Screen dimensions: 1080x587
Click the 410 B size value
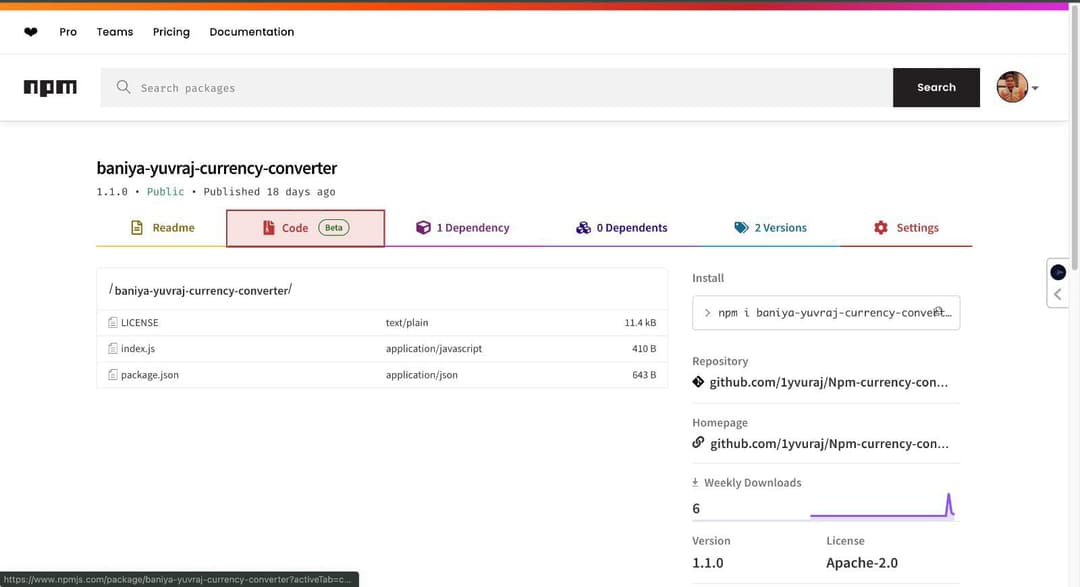(644, 349)
